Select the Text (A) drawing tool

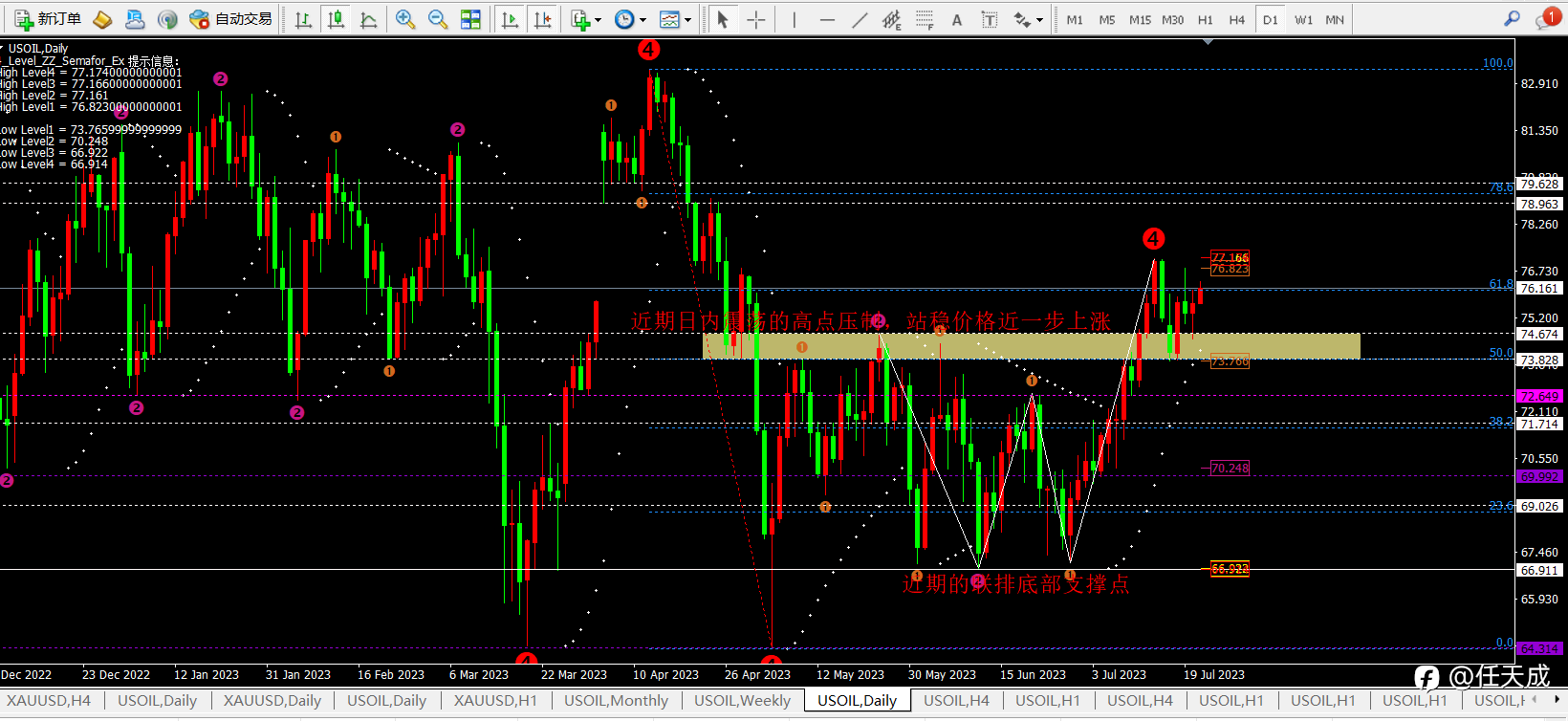[x=957, y=19]
